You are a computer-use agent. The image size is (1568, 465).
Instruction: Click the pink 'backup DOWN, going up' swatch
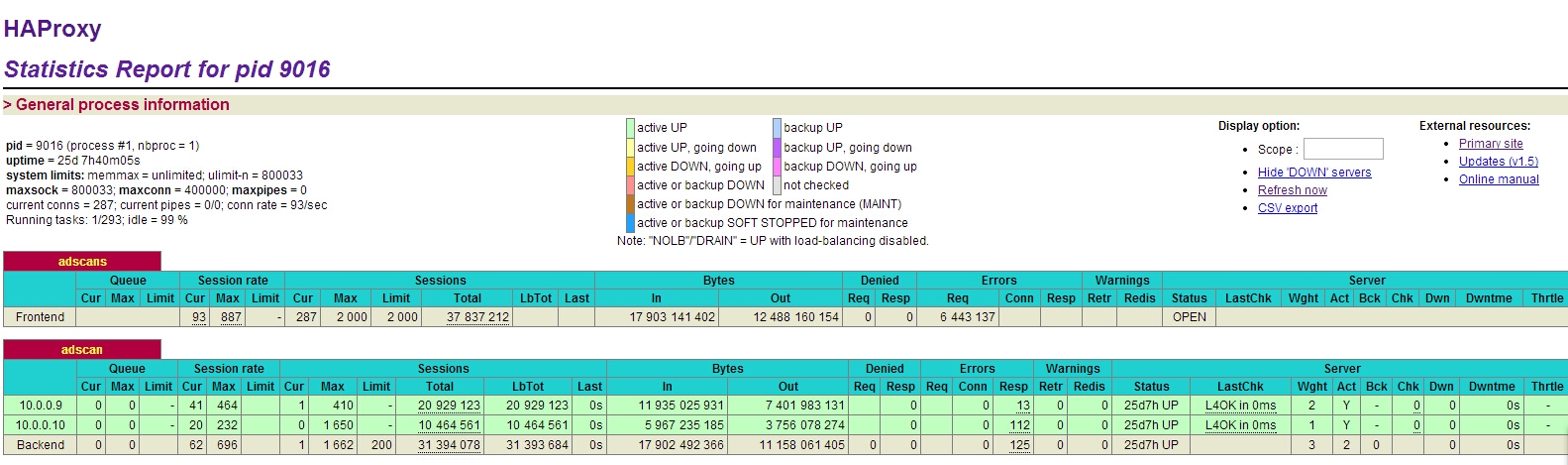coord(778,167)
